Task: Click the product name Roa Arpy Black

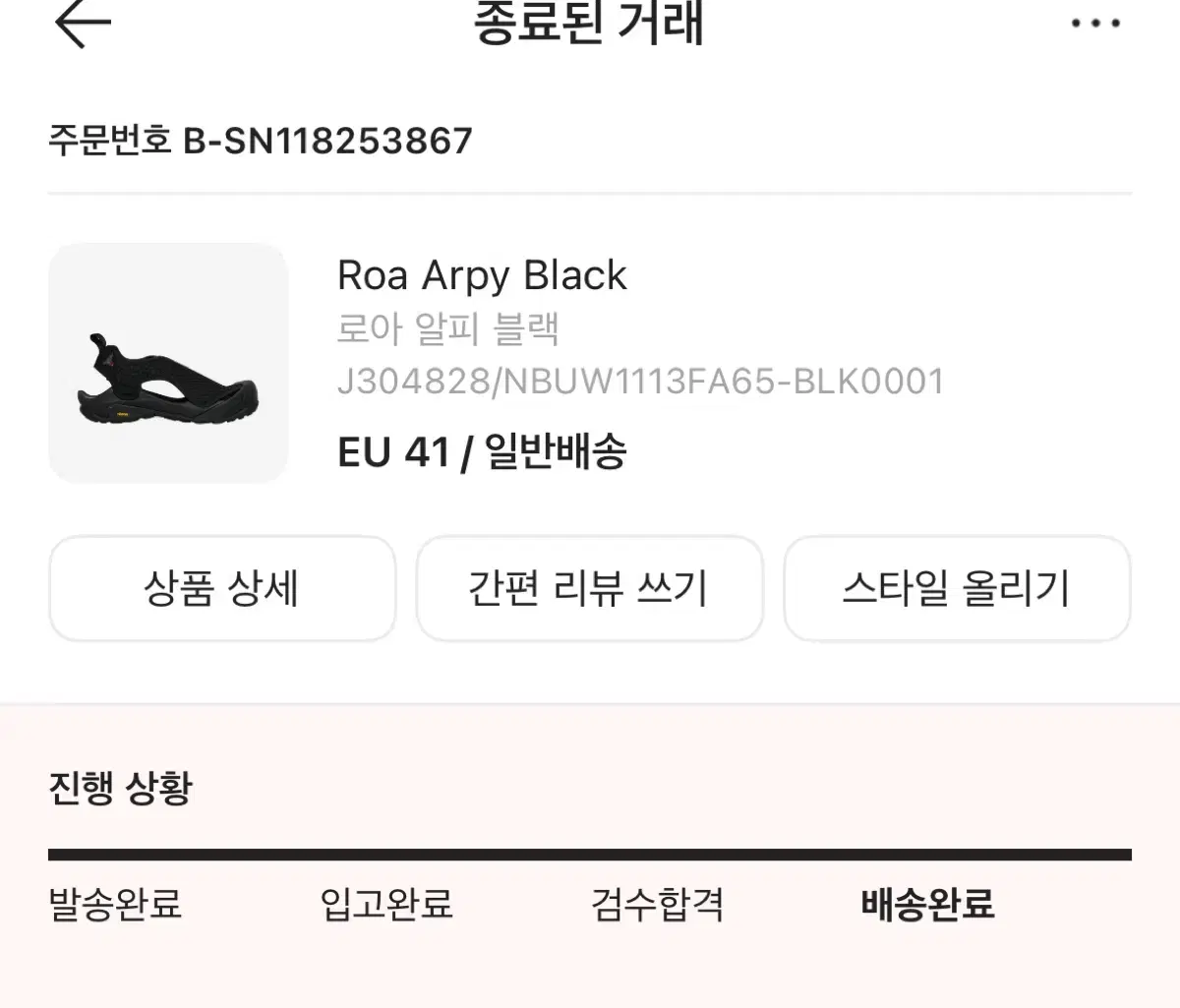Action: click(483, 276)
